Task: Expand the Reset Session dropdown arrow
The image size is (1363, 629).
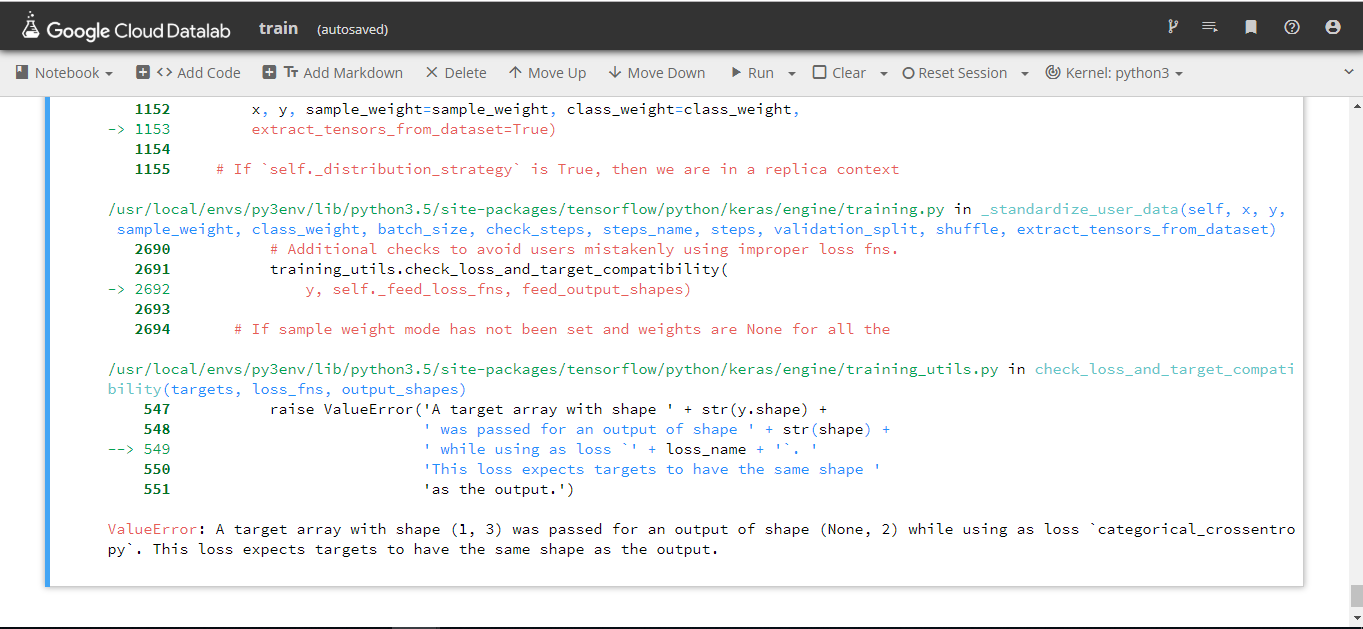Action: [1023, 72]
